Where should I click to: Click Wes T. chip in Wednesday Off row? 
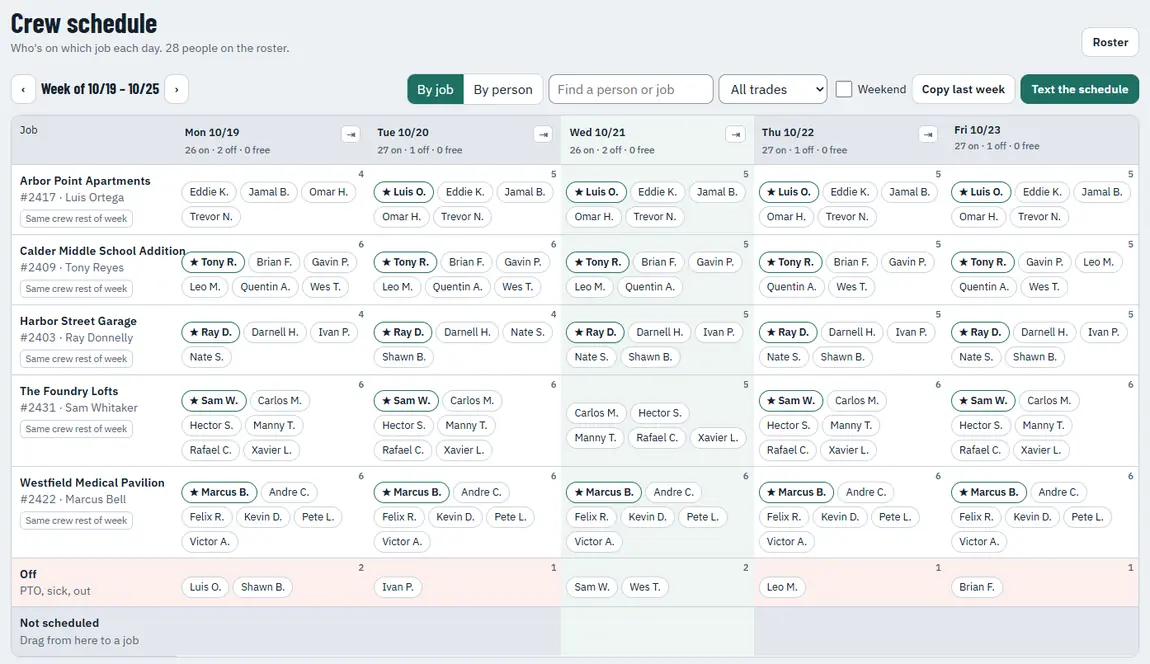coord(645,587)
